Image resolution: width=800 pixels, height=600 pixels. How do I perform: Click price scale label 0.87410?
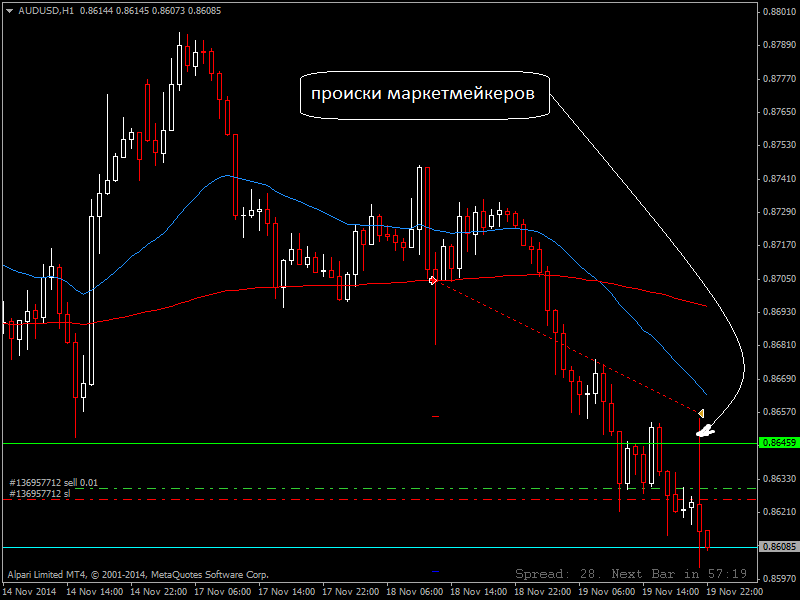click(779, 179)
